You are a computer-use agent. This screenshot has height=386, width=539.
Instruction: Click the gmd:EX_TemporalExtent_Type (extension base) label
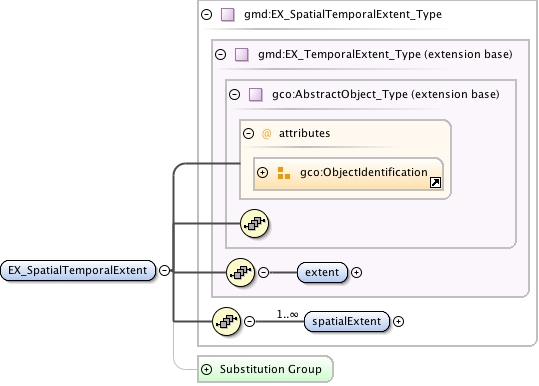(385, 54)
